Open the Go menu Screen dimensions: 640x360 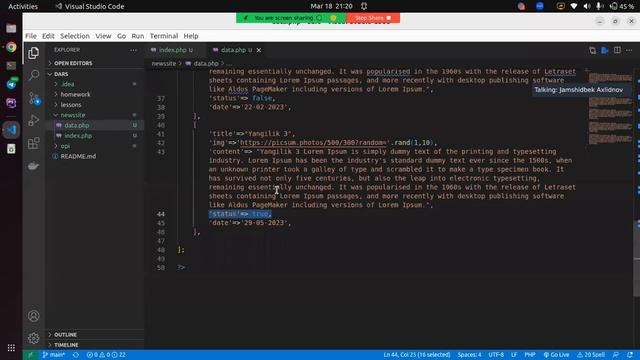(121, 36)
